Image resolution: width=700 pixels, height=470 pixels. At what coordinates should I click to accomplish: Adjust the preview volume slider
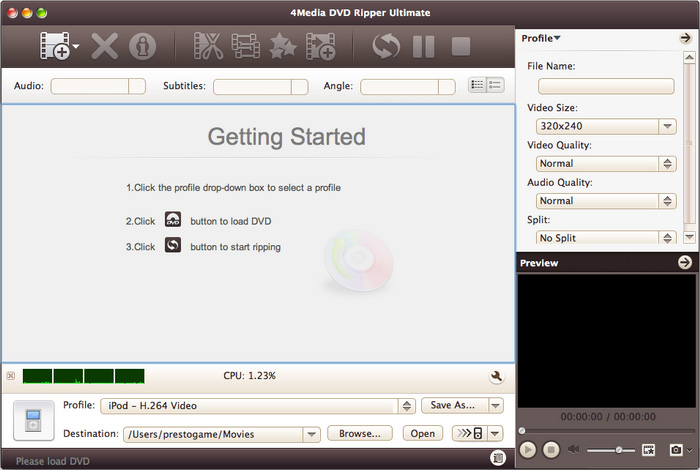(619, 450)
